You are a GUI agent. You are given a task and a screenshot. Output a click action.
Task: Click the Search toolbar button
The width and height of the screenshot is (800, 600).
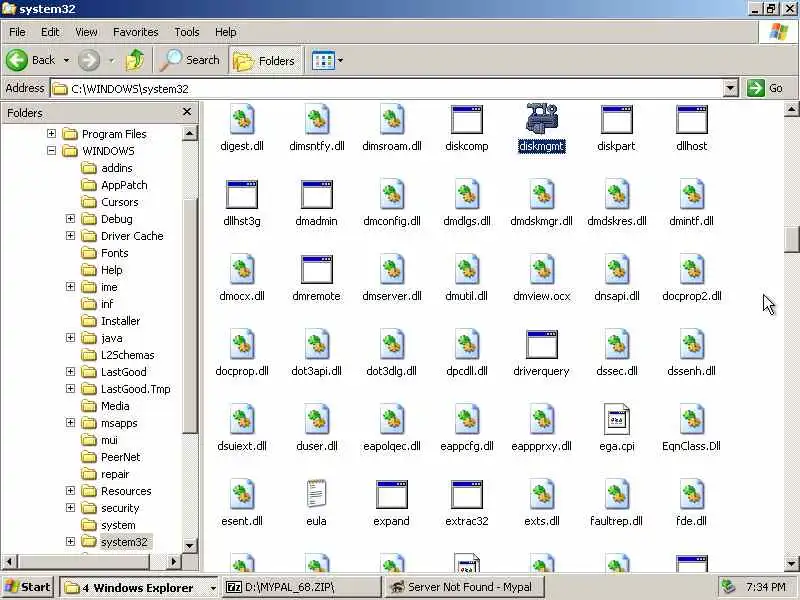[x=189, y=60]
